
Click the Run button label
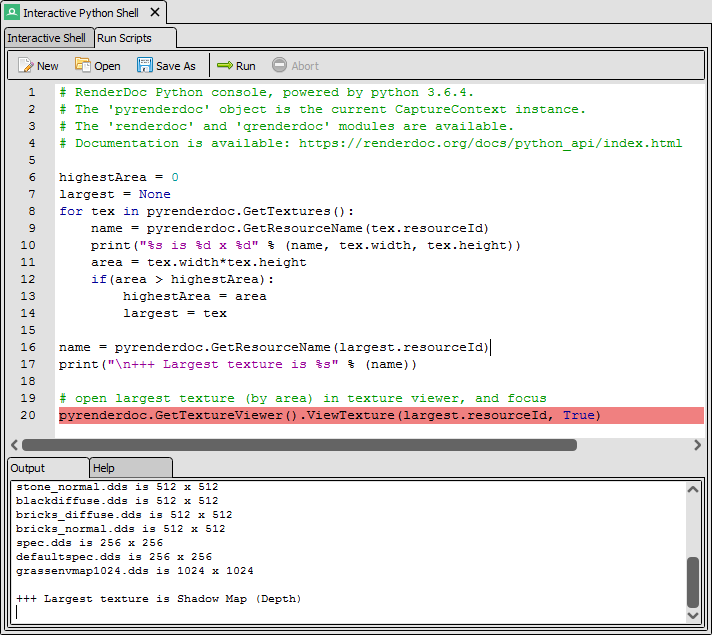click(x=246, y=66)
